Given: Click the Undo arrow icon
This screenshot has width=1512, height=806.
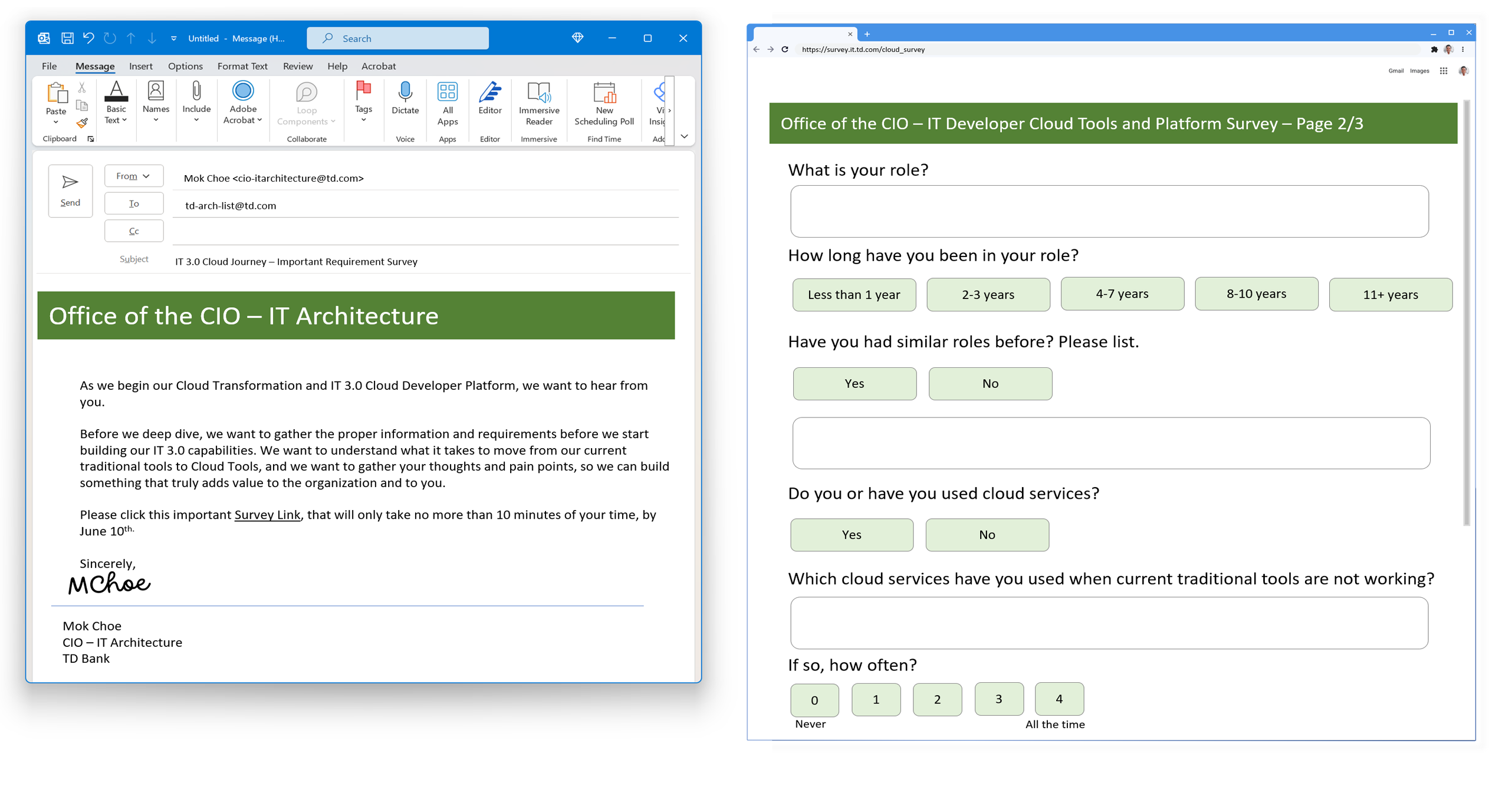Looking at the screenshot, I should tap(88, 38).
